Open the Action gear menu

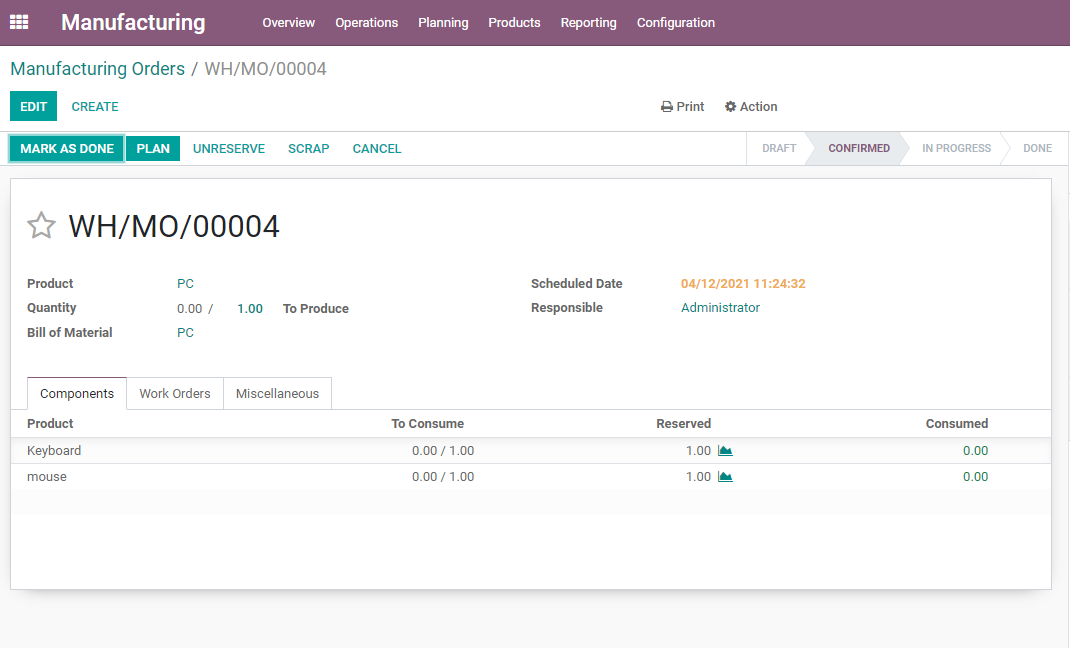click(x=751, y=106)
